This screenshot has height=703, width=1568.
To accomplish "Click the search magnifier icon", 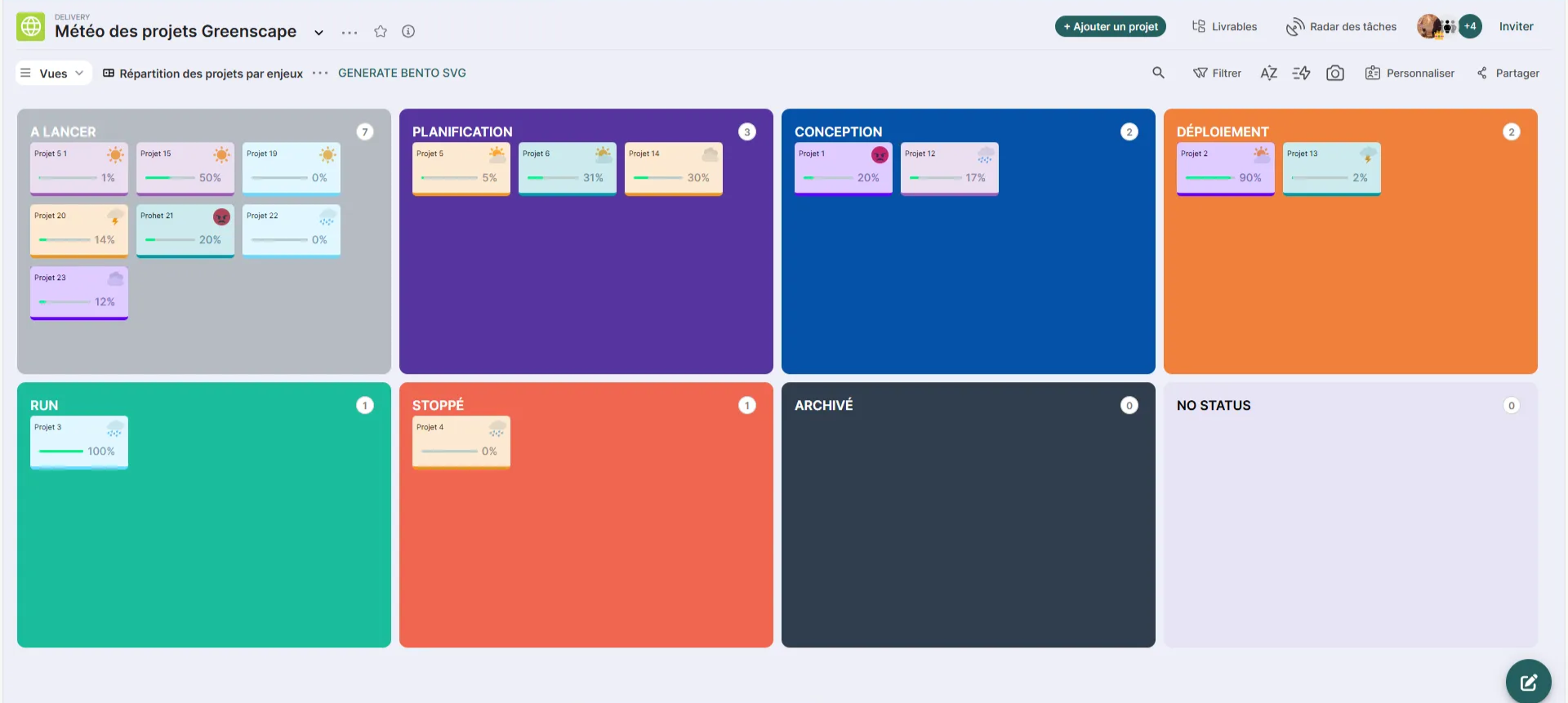I will pos(1158,73).
